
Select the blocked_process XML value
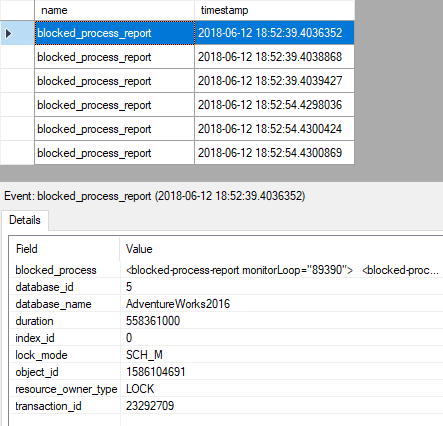tap(282, 270)
